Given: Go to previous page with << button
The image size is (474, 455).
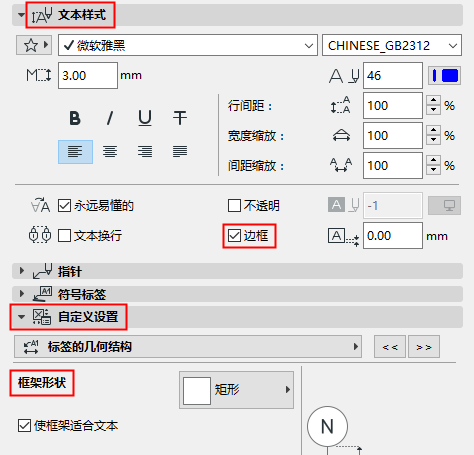Looking at the screenshot, I should pyautogui.click(x=390, y=347).
